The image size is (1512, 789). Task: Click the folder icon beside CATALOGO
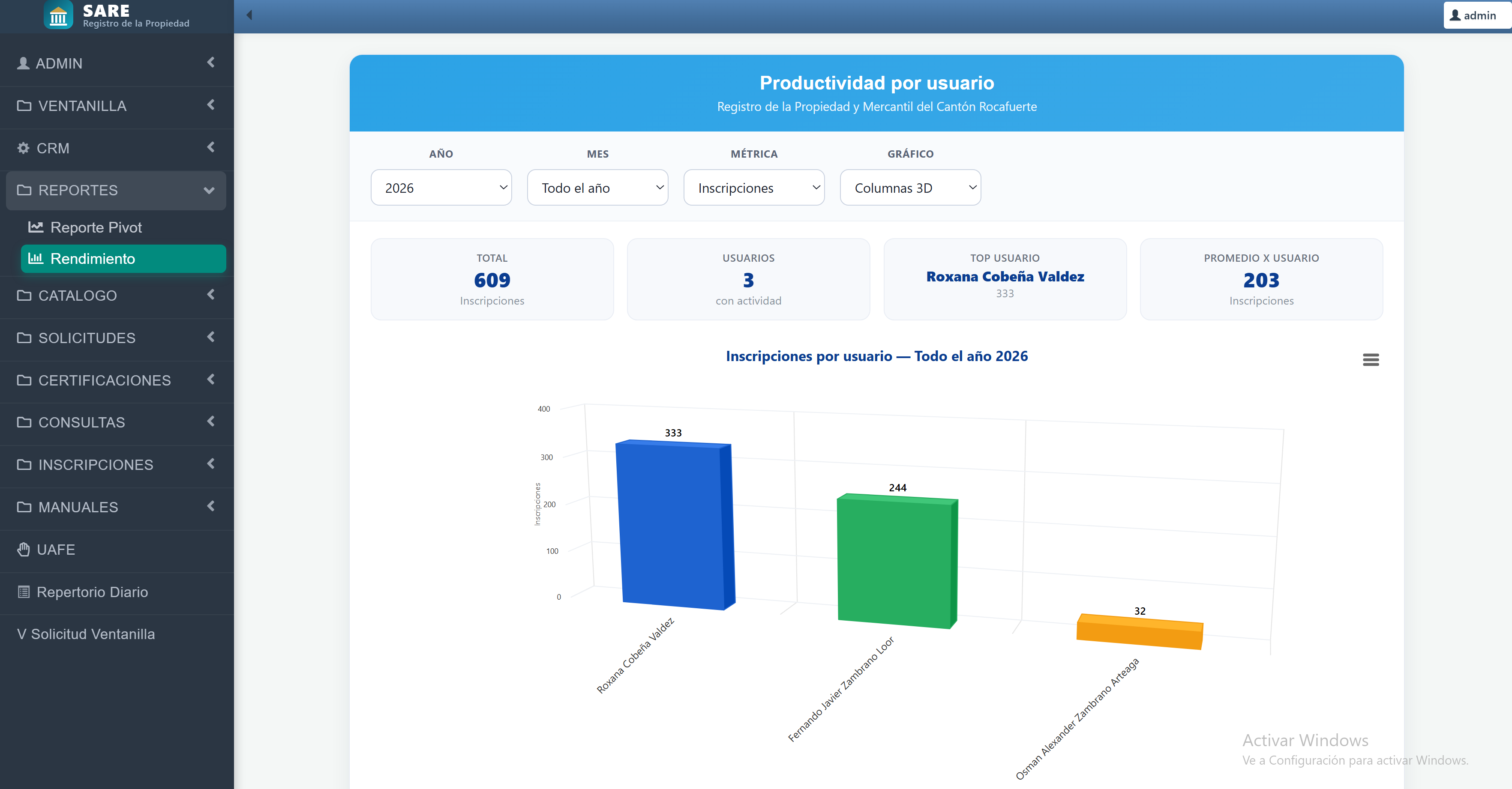point(24,295)
